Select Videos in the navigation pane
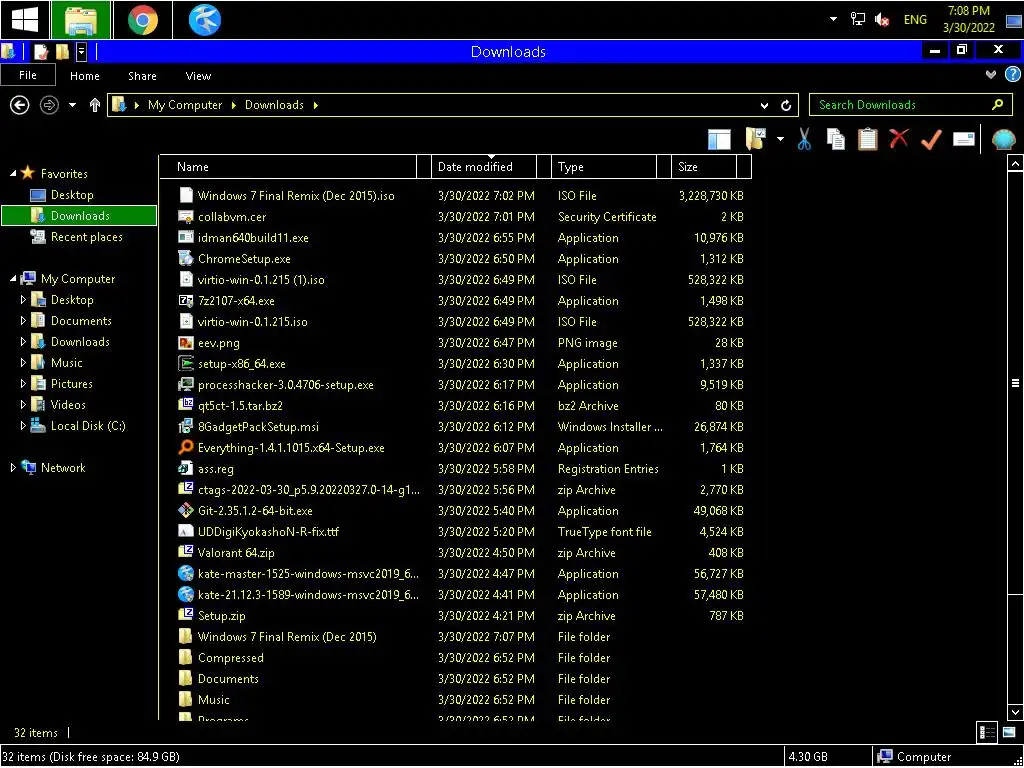 click(68, 405)
